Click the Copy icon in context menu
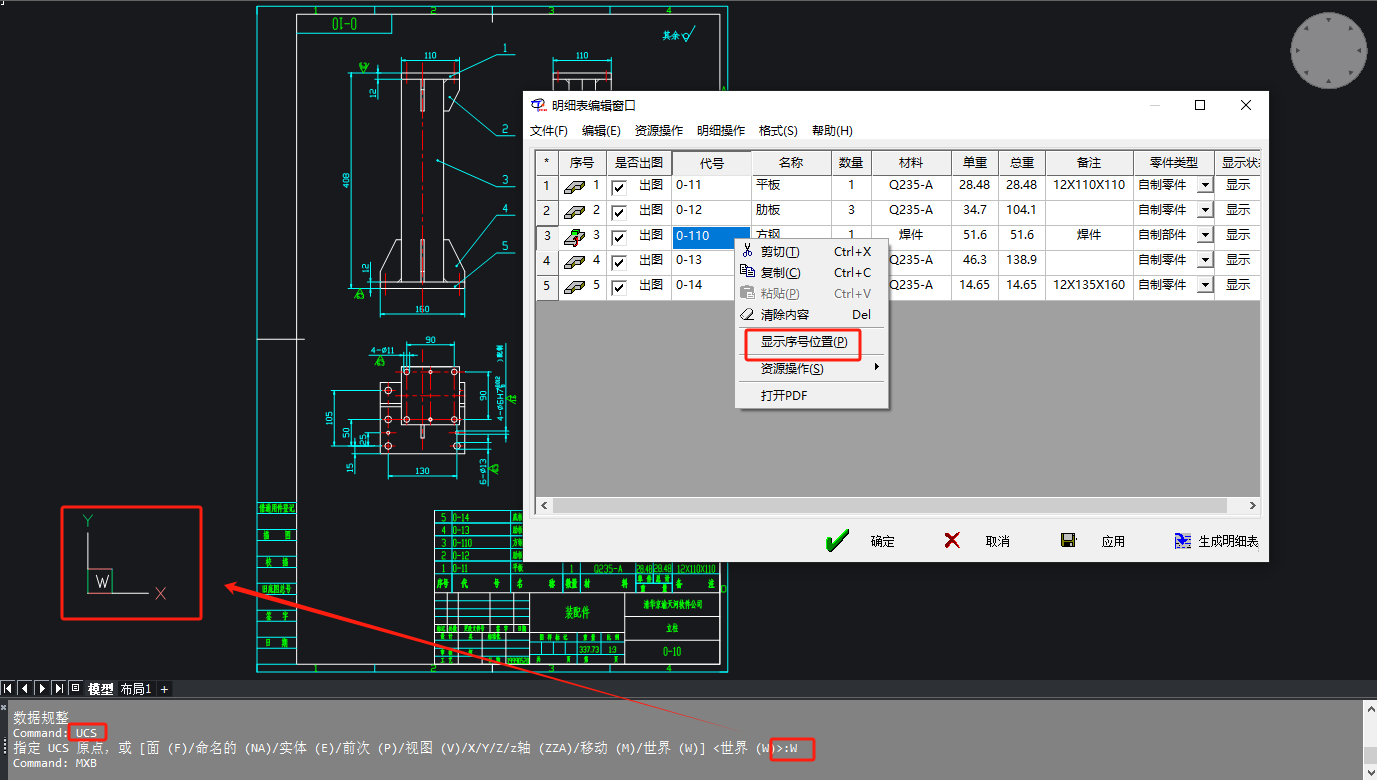The height and width of the screenshot is (780, 1377). click(746, 272)
